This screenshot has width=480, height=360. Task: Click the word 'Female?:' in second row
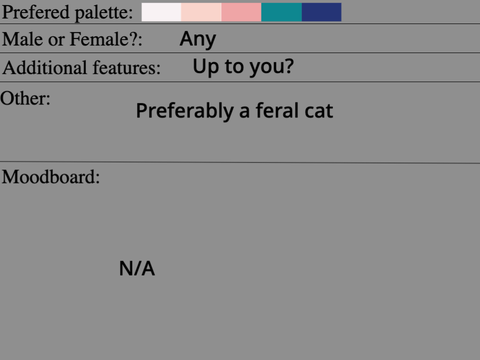click(x=106, y=39)
